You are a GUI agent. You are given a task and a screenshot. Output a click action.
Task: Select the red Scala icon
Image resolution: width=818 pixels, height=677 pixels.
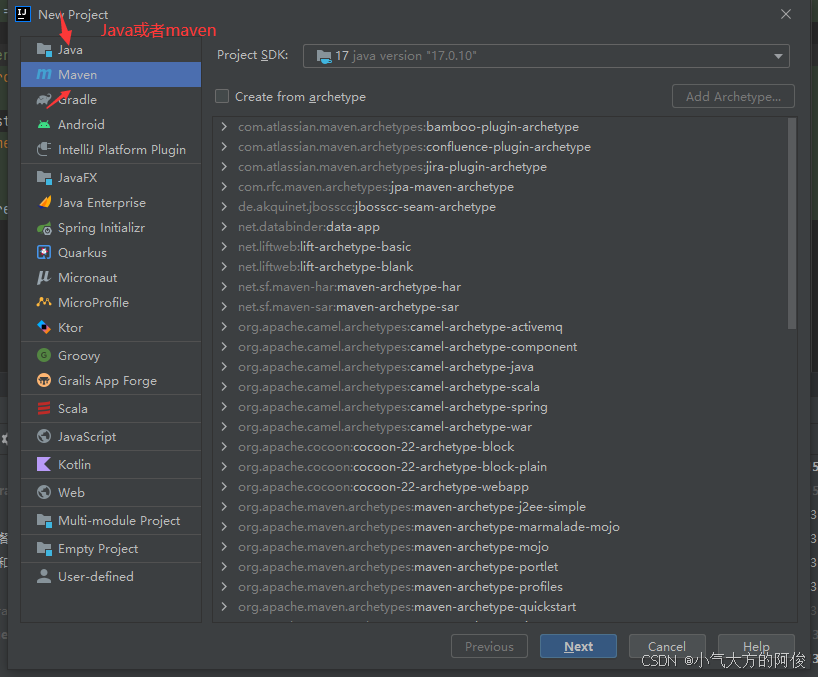pyautogui.click(x=44, y=408)
